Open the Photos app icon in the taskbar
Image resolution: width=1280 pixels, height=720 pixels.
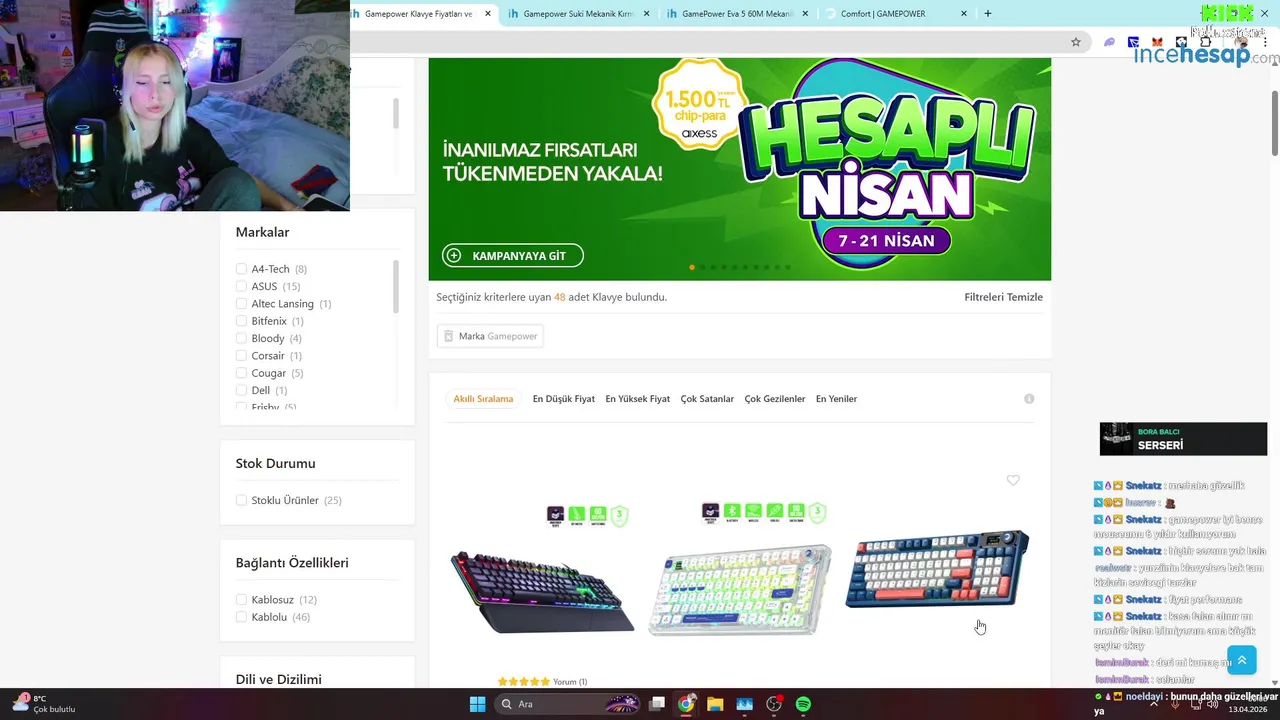(x=744, y=704)
